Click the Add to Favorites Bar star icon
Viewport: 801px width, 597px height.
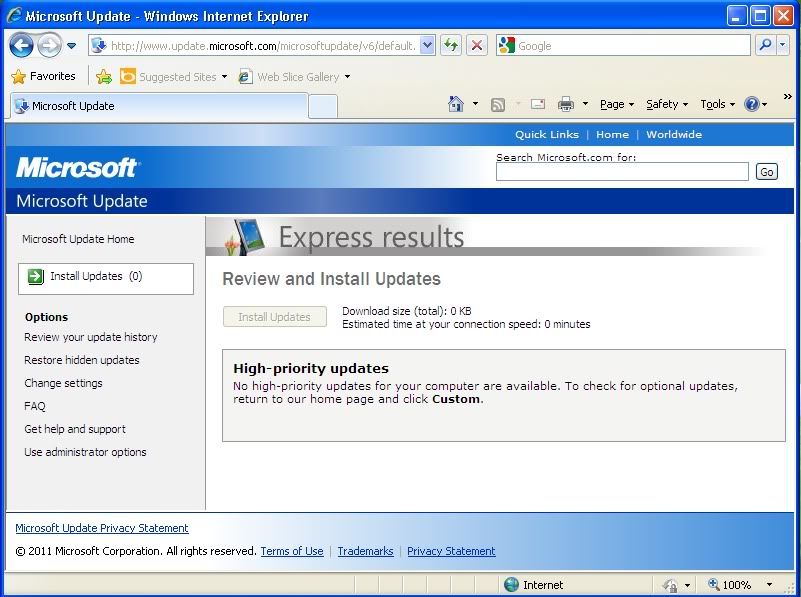(103, 76)
